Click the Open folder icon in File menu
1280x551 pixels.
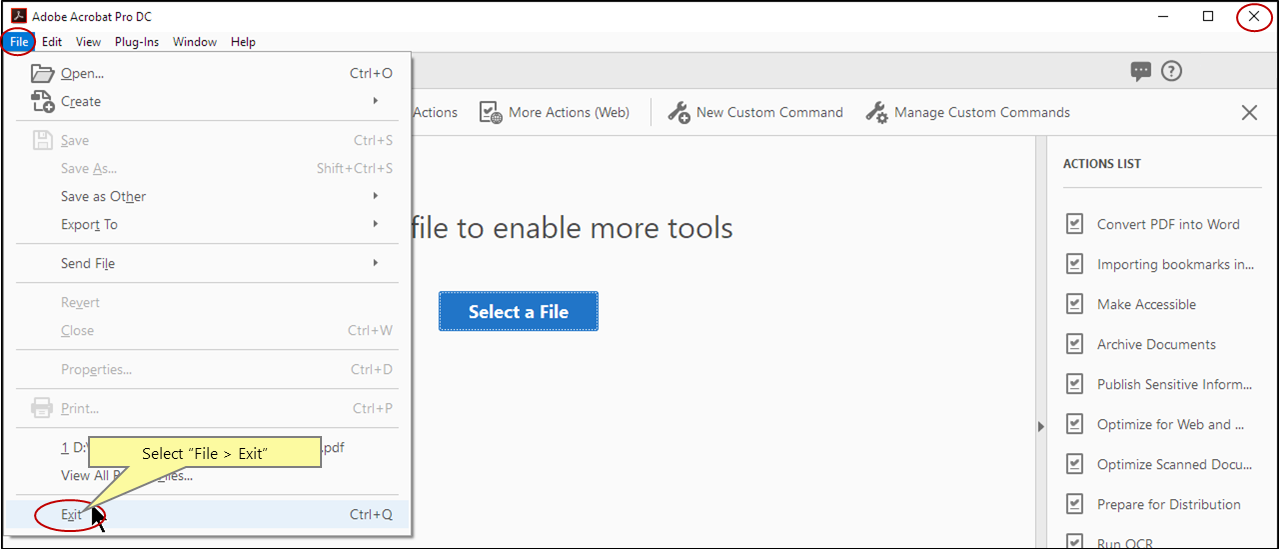(42, 73)
